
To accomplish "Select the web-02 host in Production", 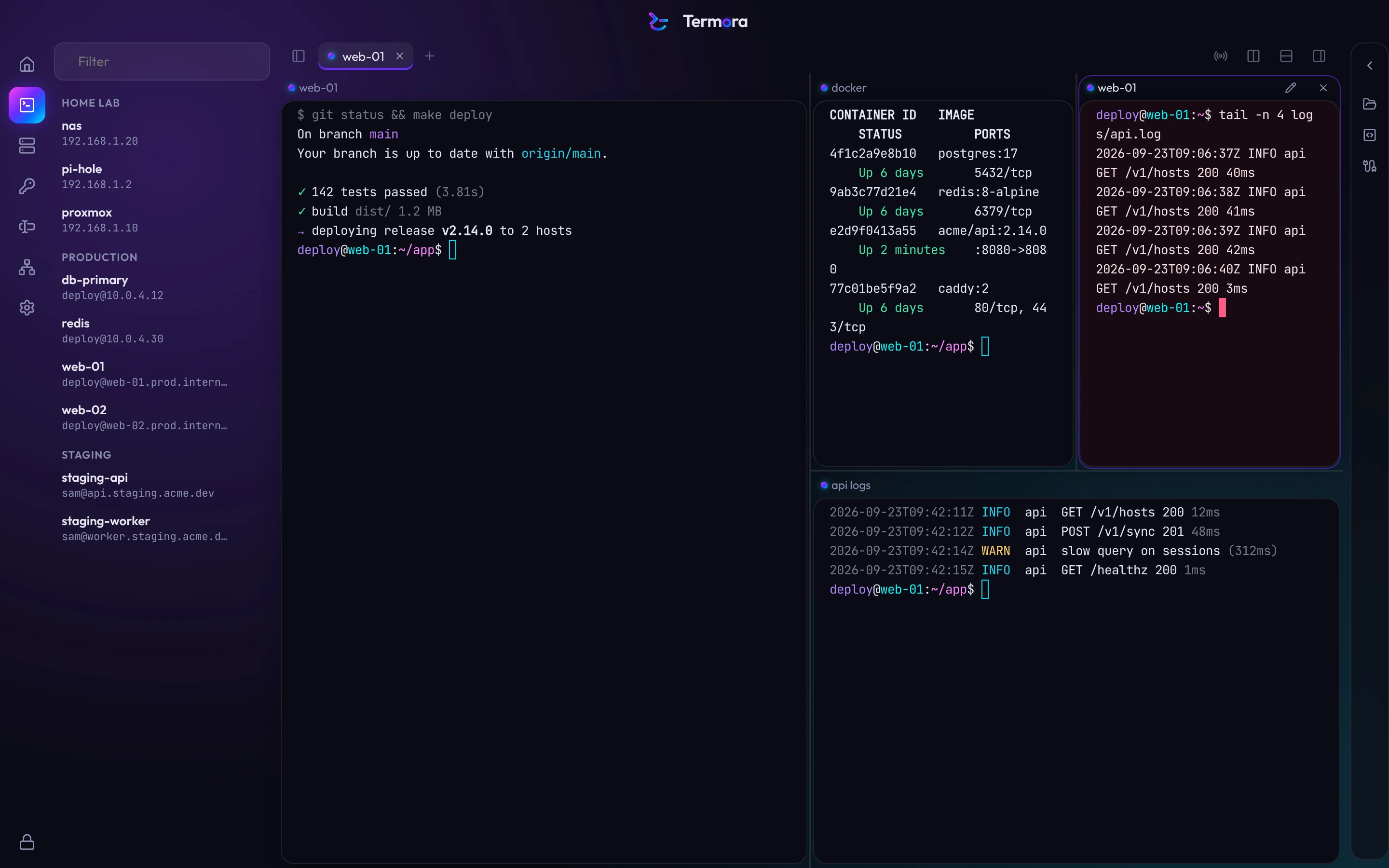I will coord(162,417).
